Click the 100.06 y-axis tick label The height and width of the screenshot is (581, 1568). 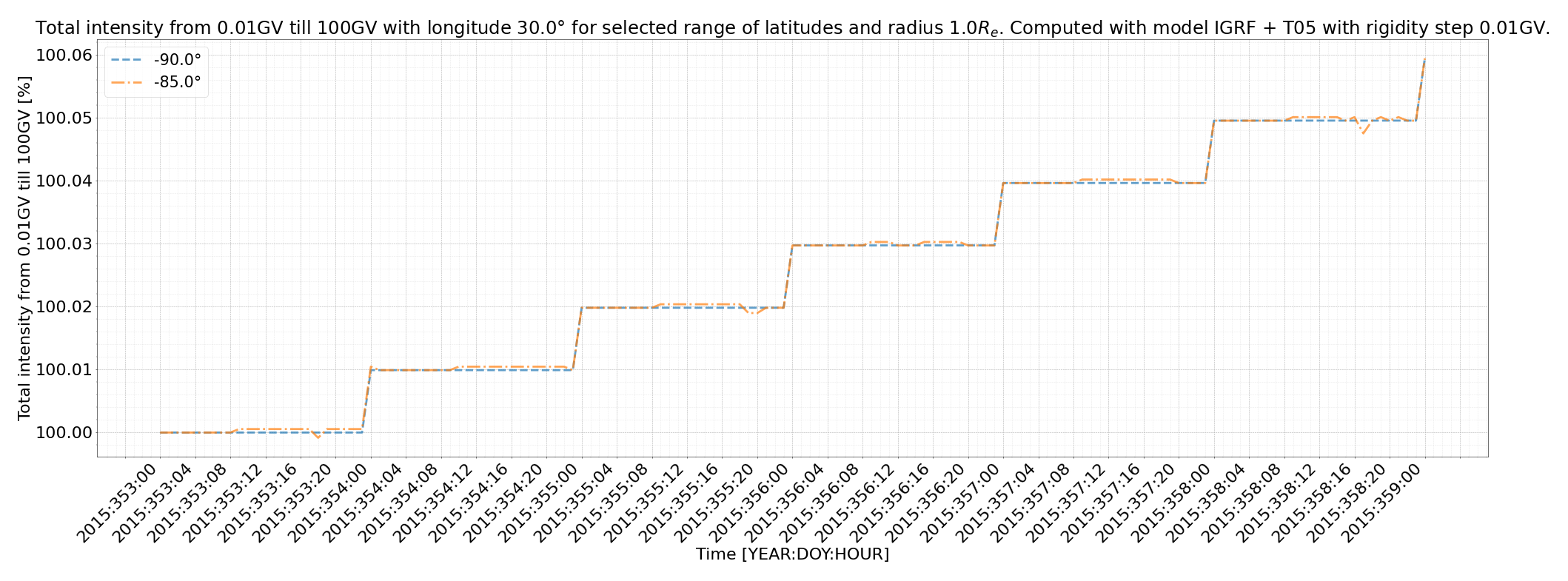(x=64, y=56)
